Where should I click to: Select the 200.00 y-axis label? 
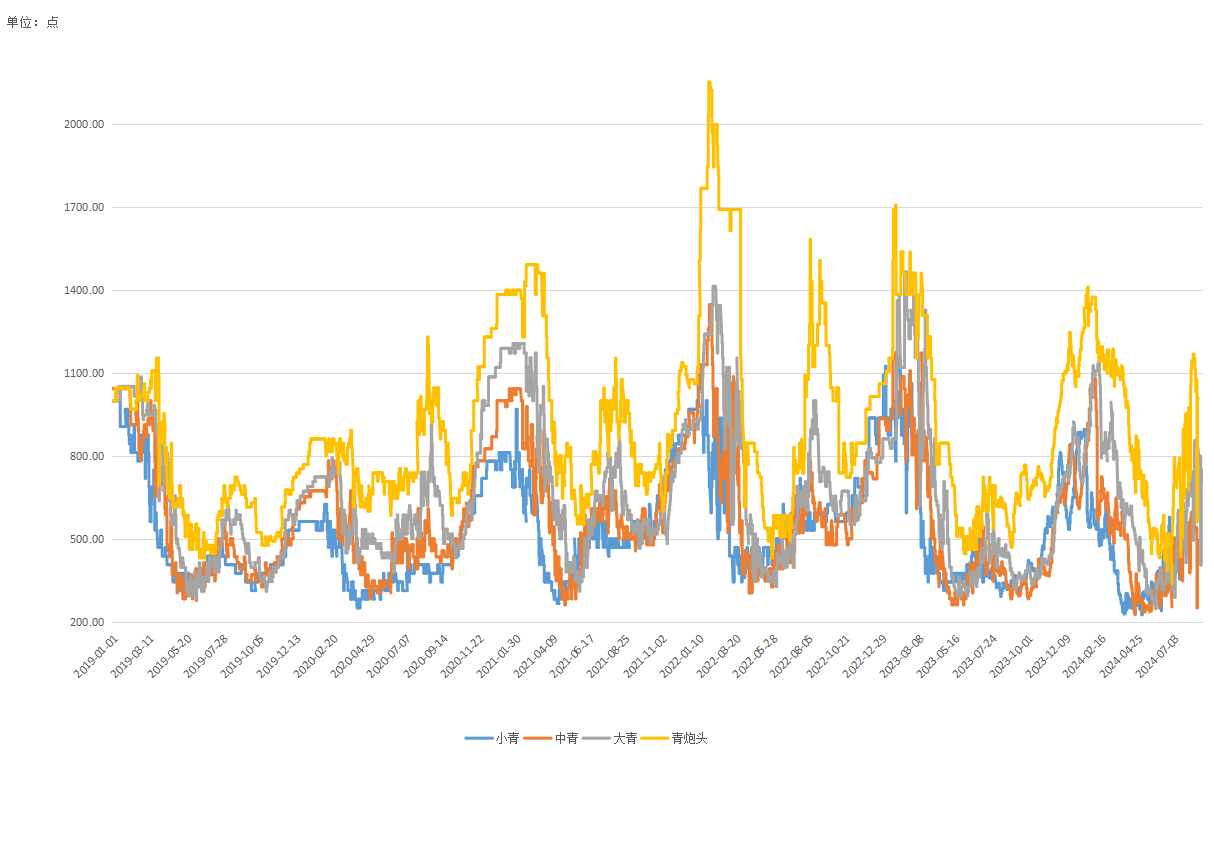coord(85,622)
